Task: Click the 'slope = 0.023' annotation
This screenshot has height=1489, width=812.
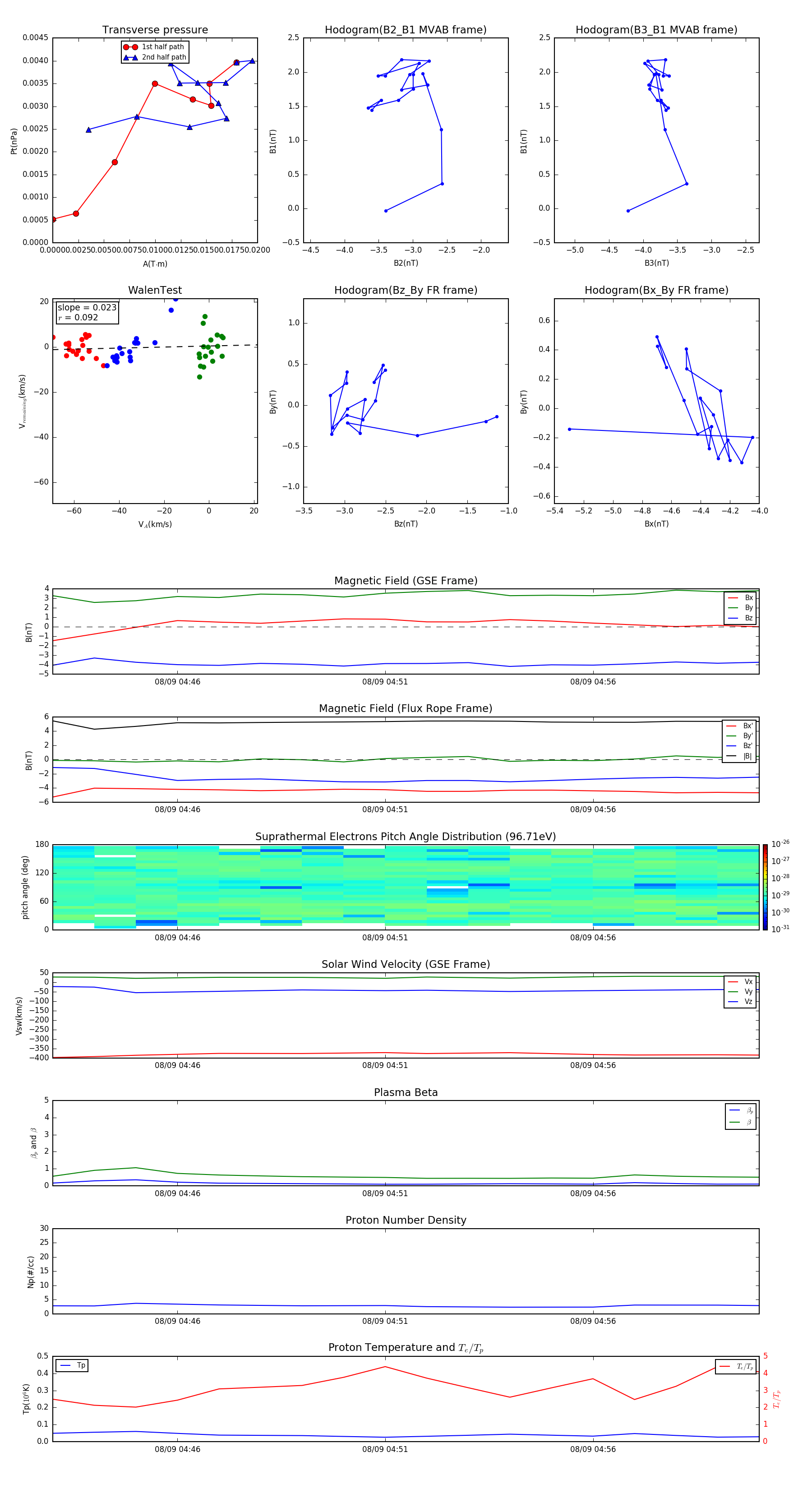Action: point(87,308)
